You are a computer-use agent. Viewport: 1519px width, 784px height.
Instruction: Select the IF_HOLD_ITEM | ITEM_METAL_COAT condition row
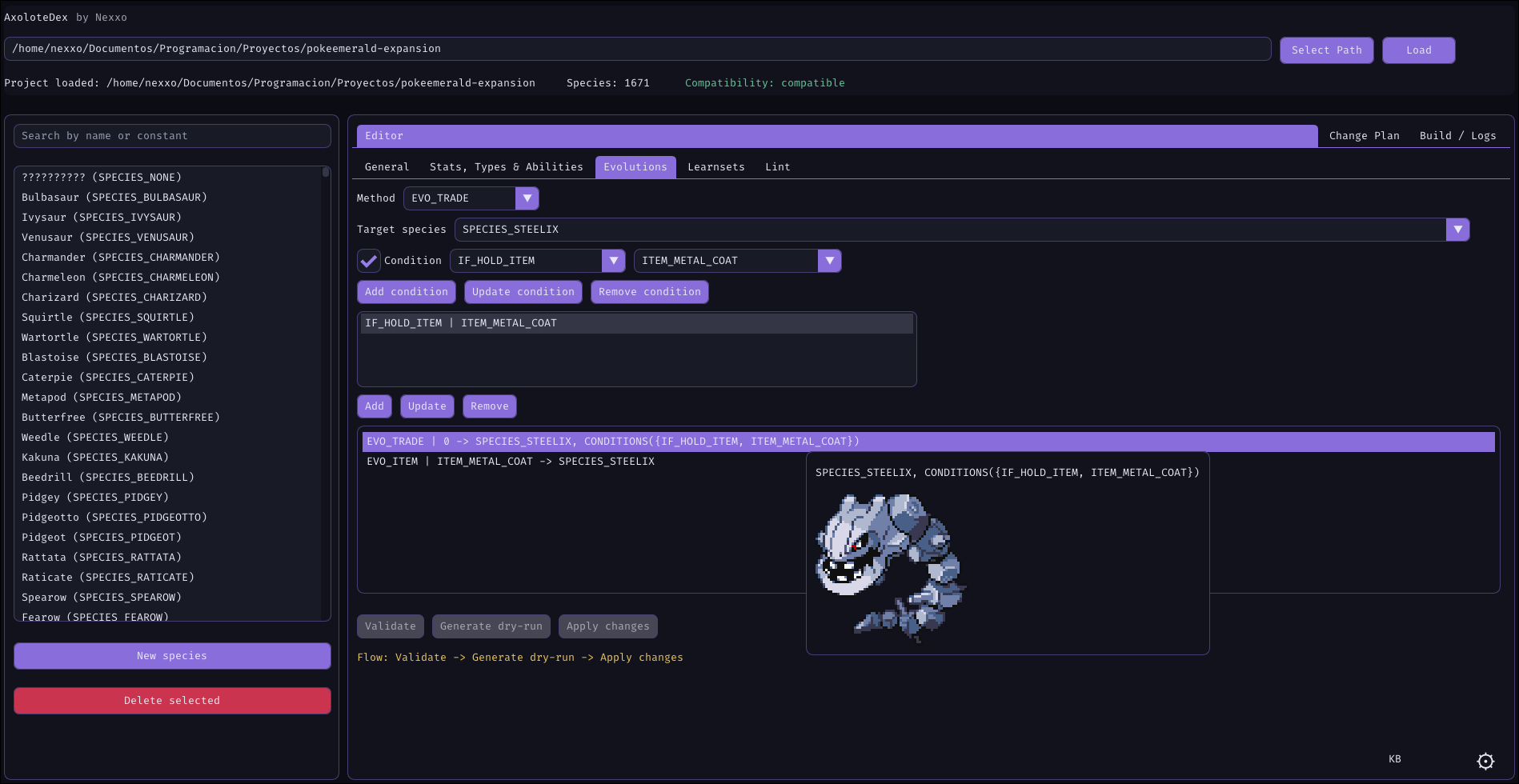637,323
